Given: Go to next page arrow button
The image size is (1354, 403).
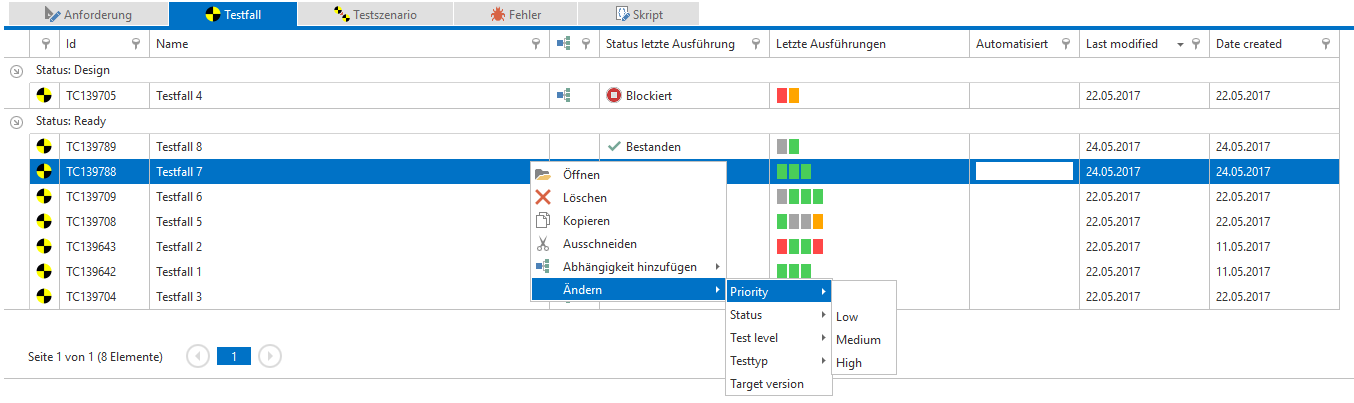Looking at the screenshot, I should (x=270, y=356).
